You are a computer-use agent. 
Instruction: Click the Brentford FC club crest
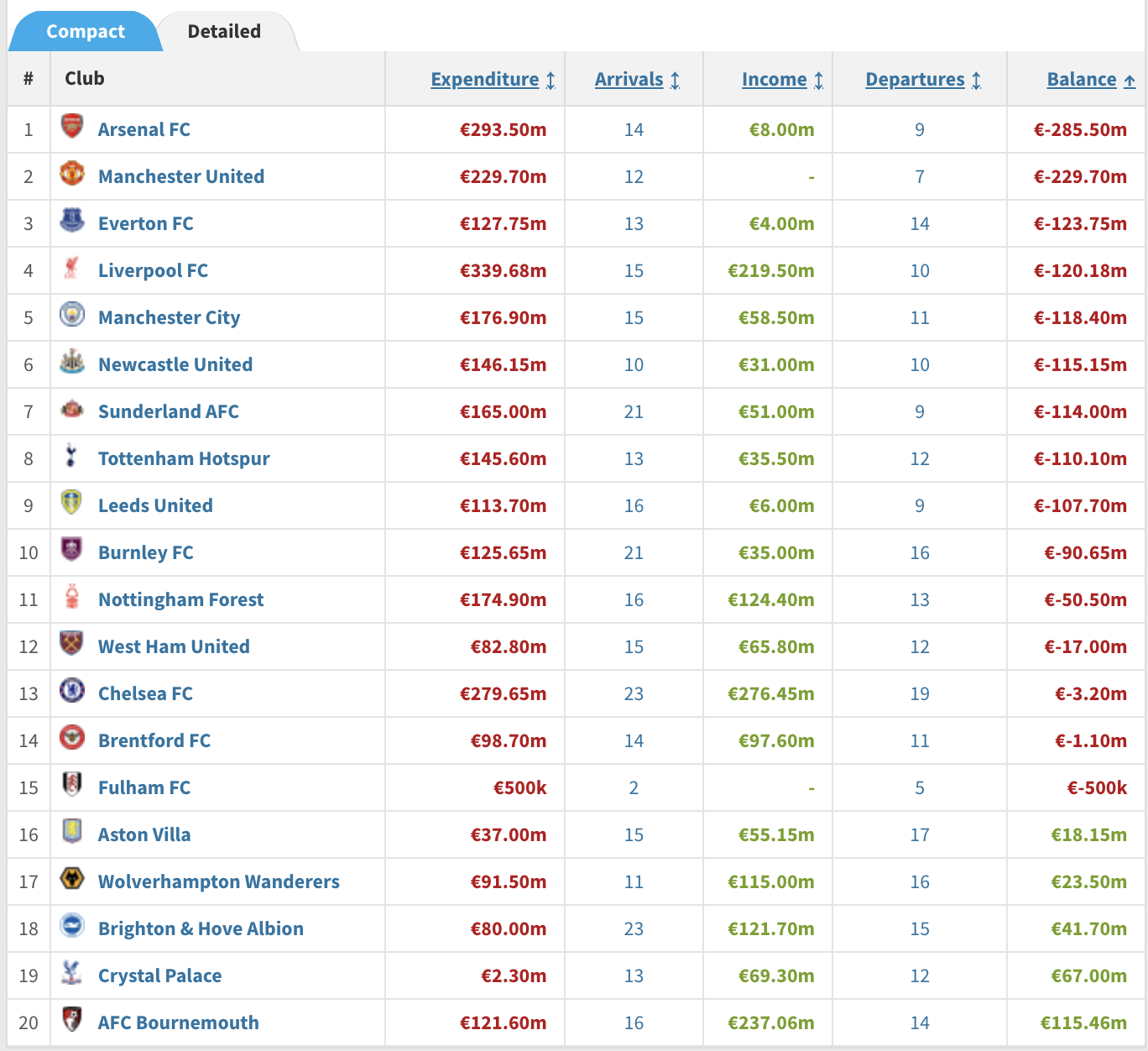72,738
